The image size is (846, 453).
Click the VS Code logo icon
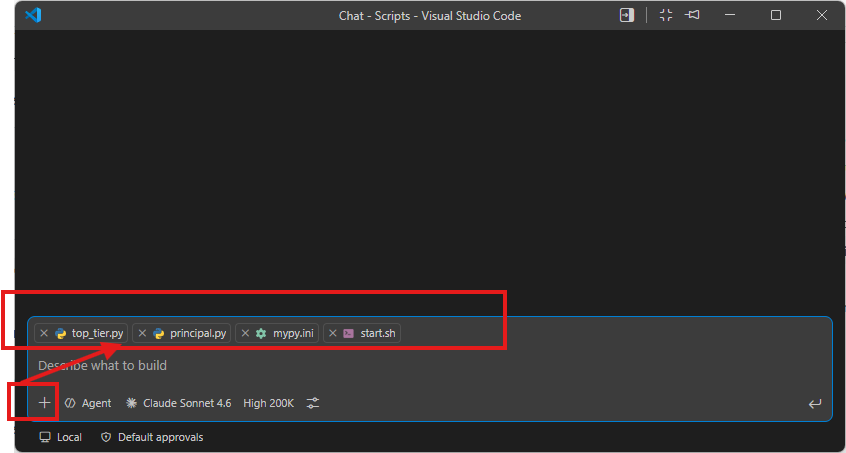pos(33,15)
